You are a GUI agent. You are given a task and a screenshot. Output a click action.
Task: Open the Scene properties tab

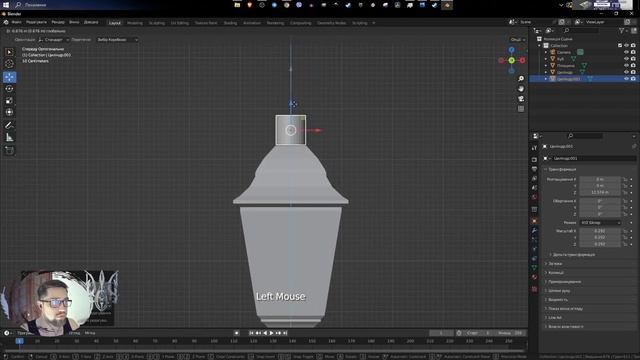click(534, 188)
